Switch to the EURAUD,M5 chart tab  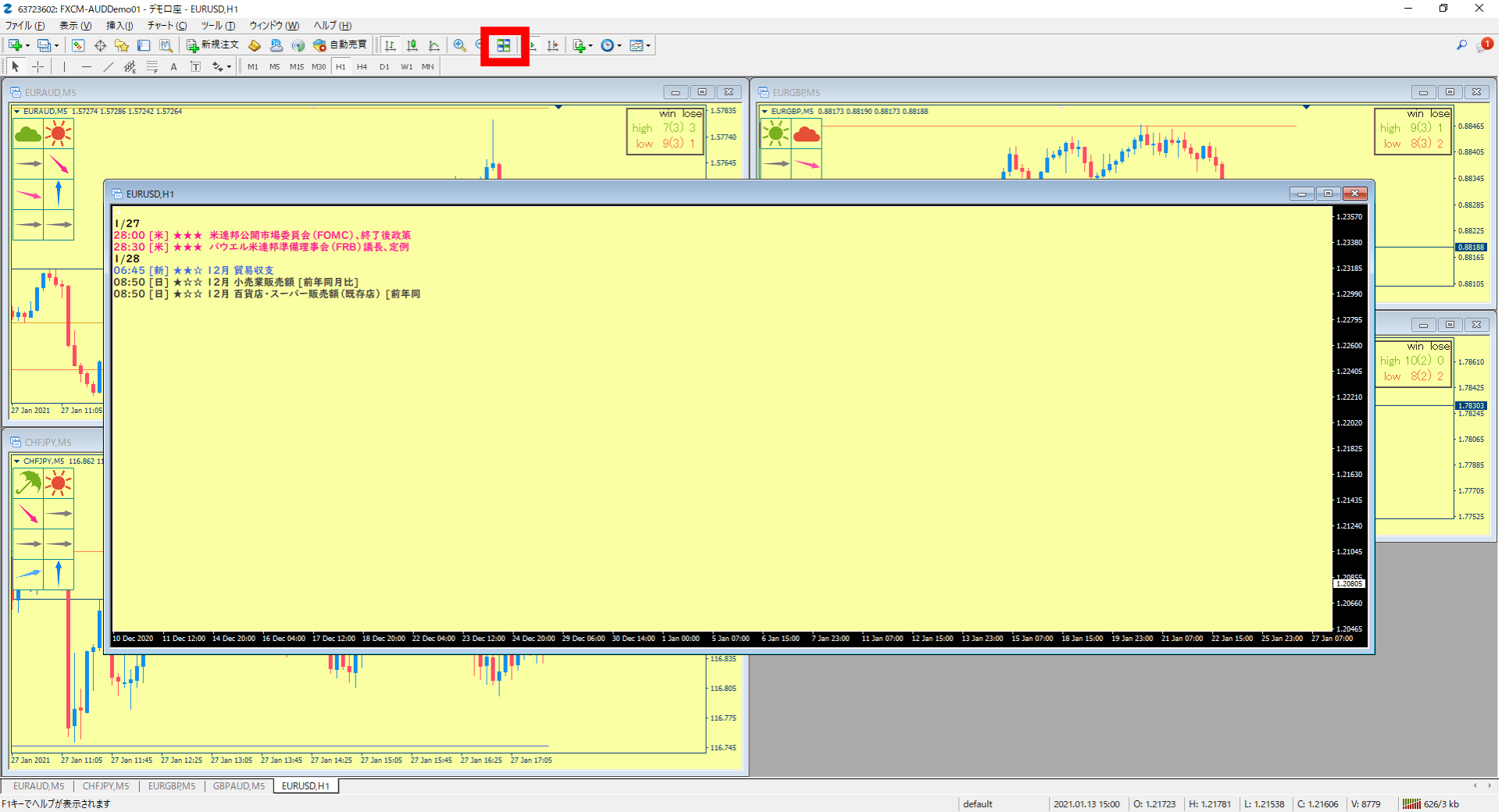[39, 786]
